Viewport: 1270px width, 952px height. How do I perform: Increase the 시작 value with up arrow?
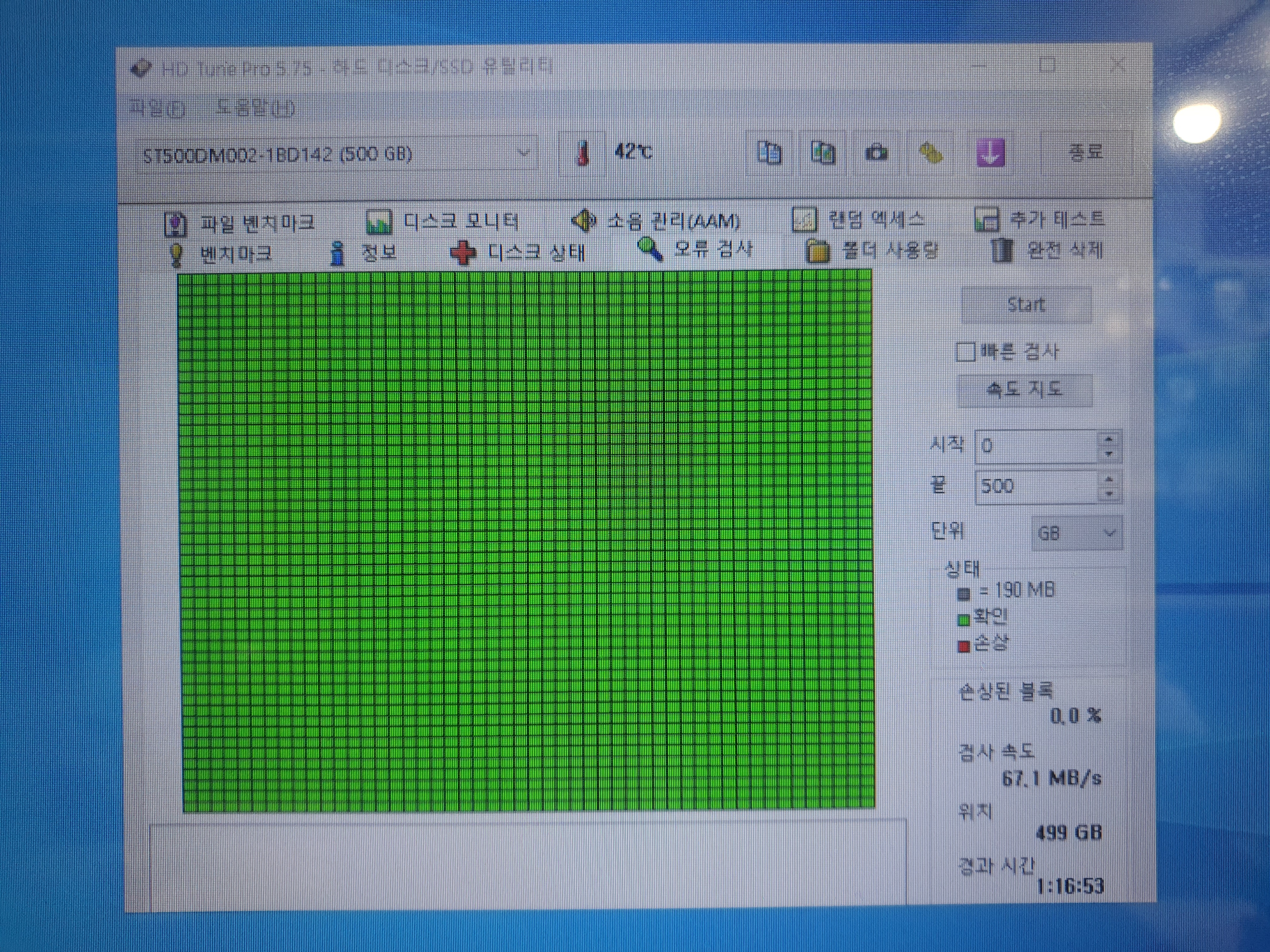[x=1109, y=439]
